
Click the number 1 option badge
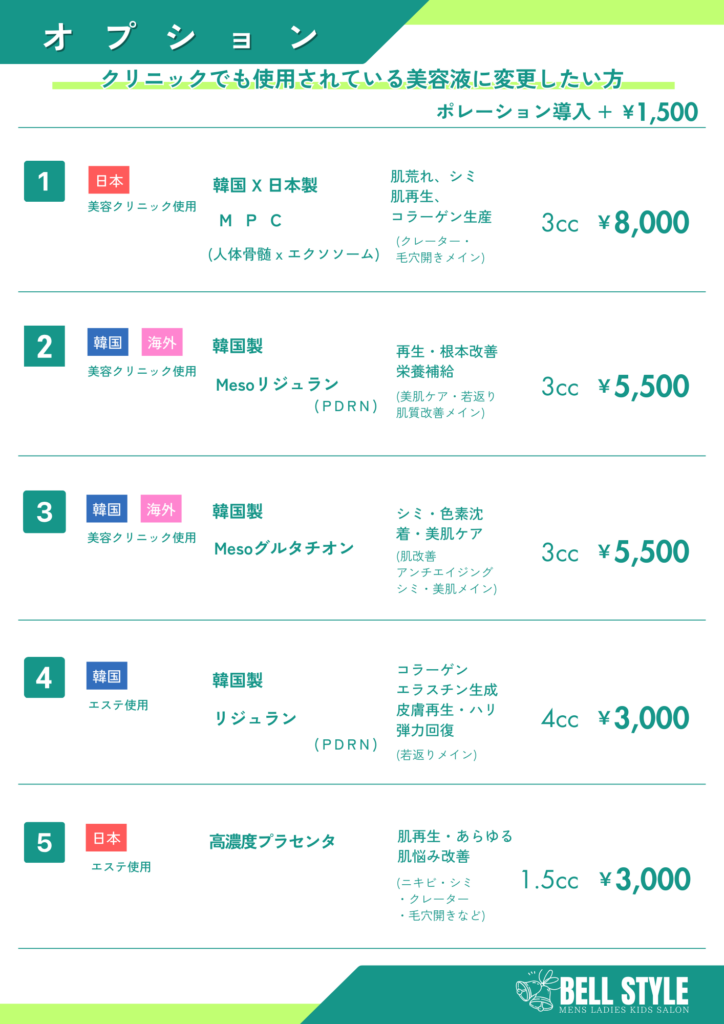44,181
